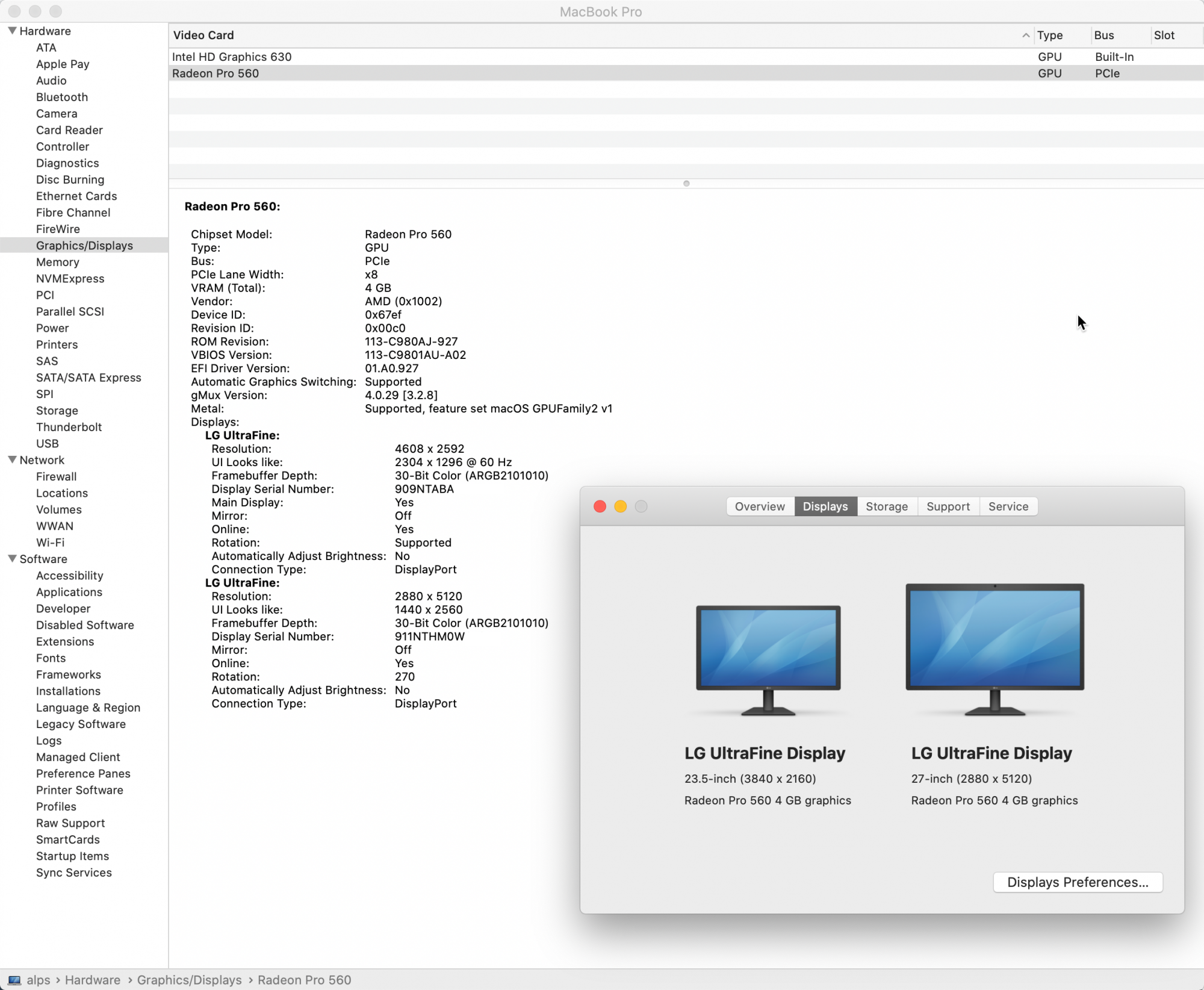1204x990 pixels.
Task: Select SATA/SATA Express in sidebar
Action: [x=88, y=378]
